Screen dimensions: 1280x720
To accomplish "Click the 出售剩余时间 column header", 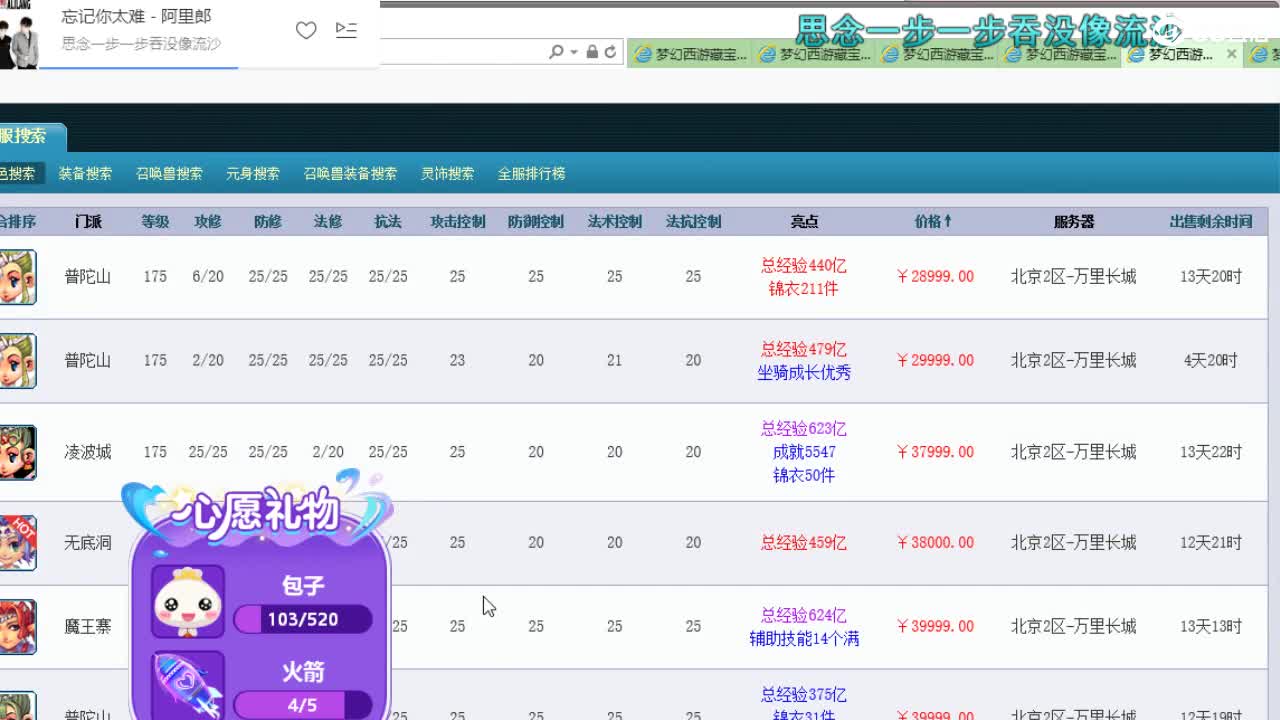I will point(1210,221).
